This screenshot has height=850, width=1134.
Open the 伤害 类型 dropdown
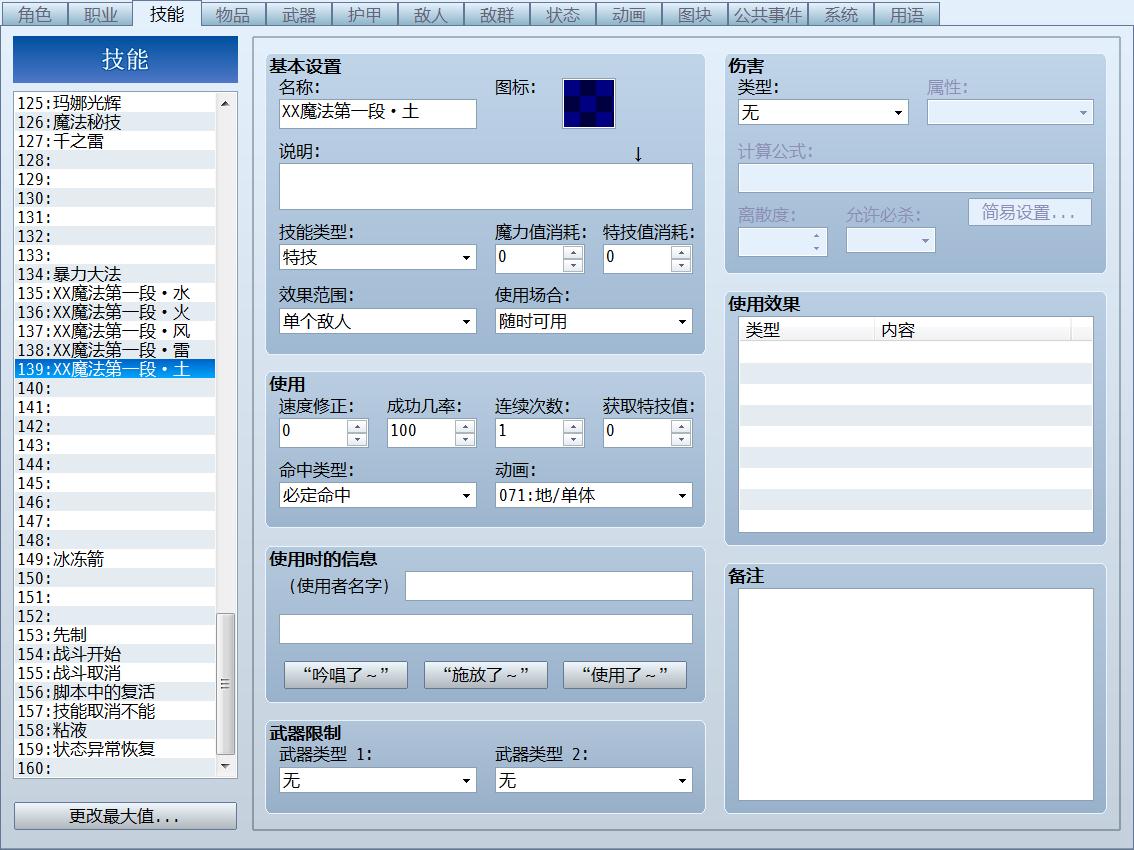click(823, 112)
